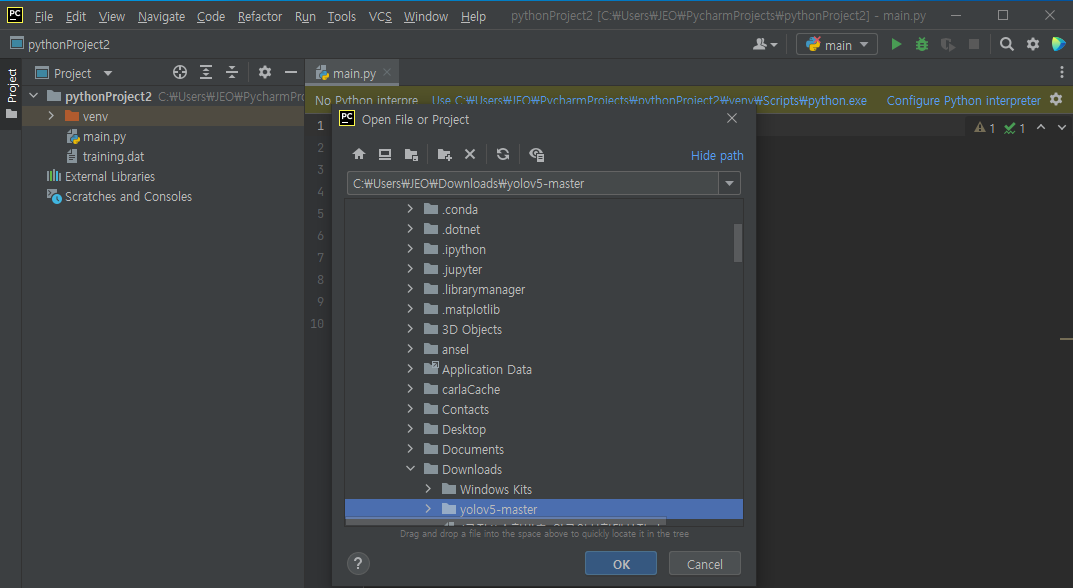Screen dimensions: 1073x588
Task: Collapse the pythonProject2 root node
Action: (x=34, y=97)
